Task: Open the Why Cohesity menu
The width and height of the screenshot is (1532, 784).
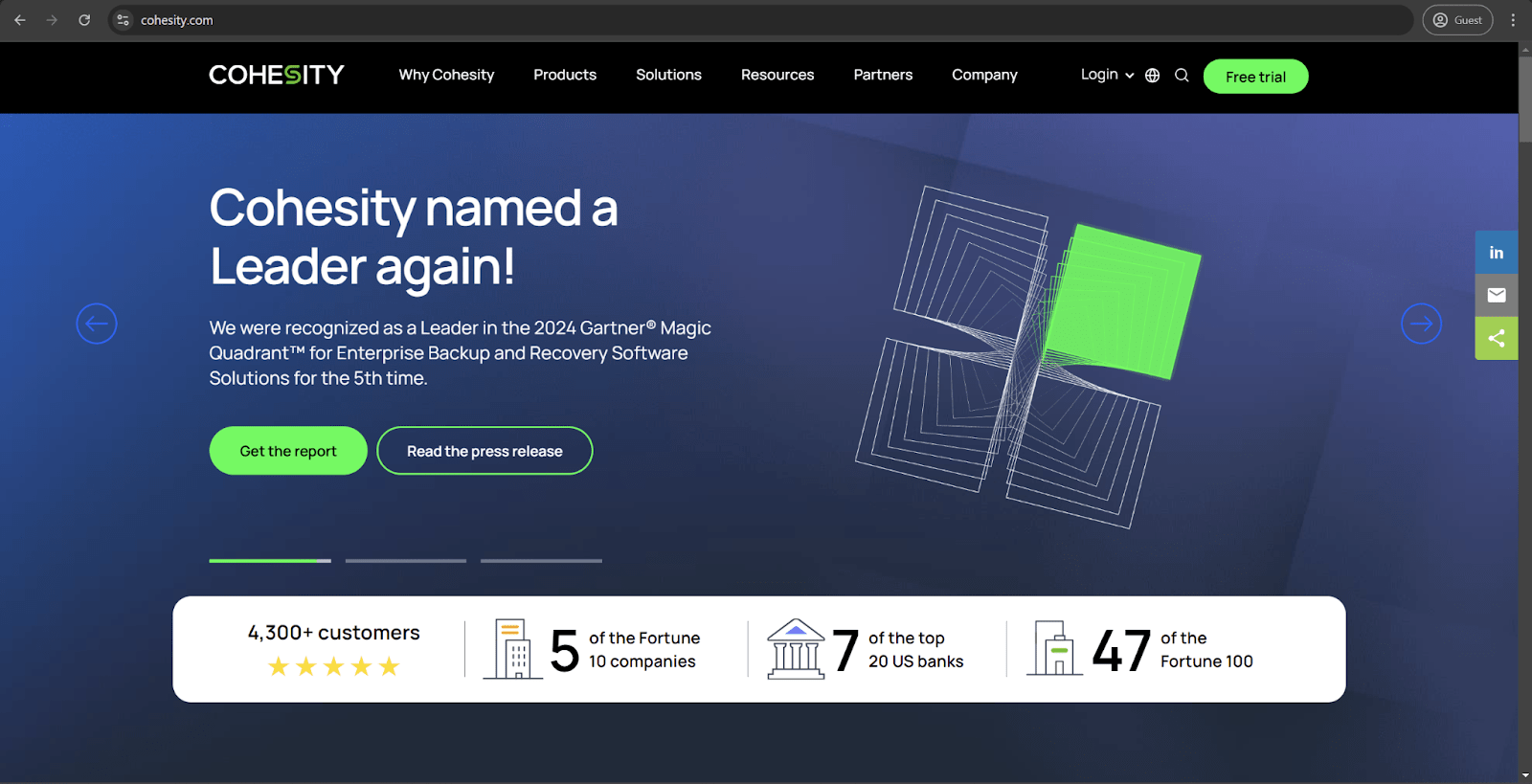Action: pyautogui.click(x=446, y=75)
